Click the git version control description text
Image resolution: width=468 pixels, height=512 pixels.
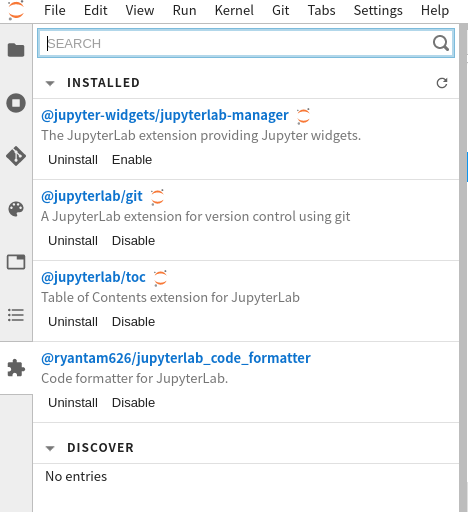tap(196, 217)
